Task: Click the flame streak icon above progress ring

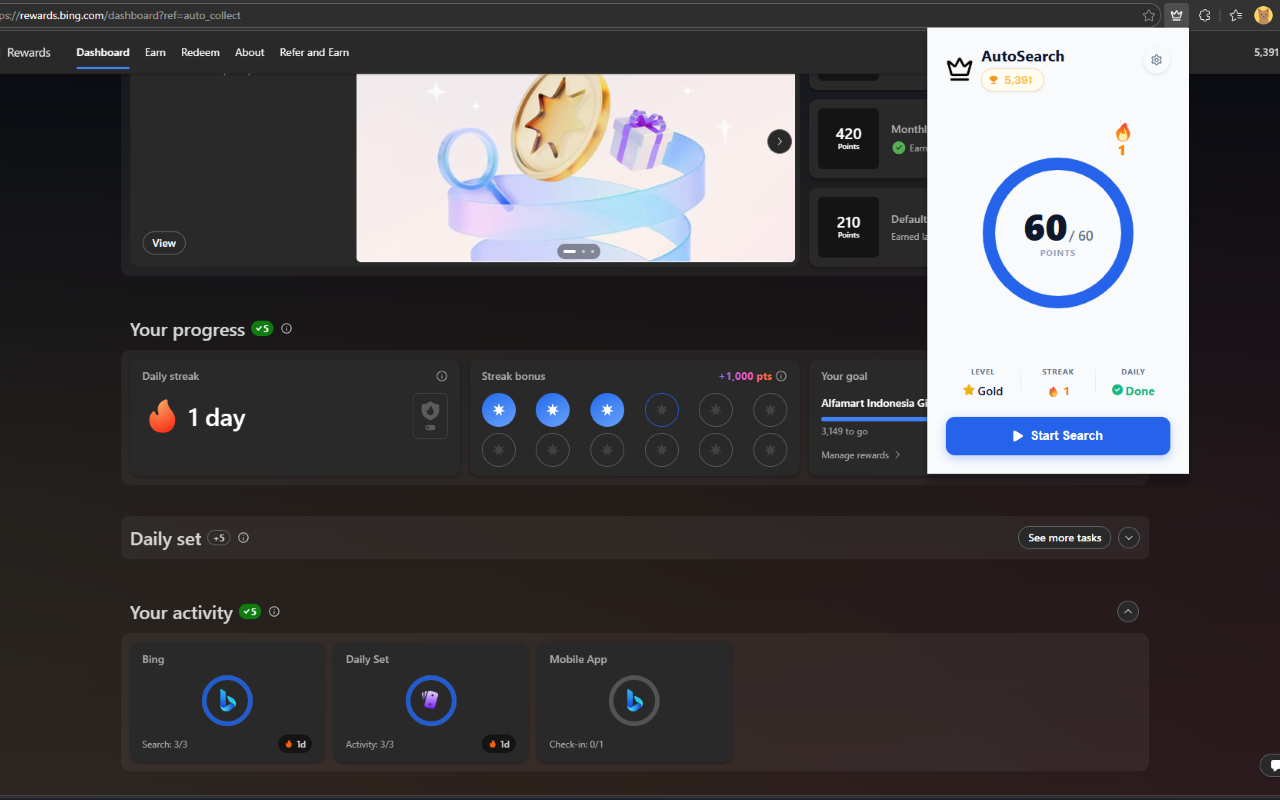Action: coord(1122,133)
